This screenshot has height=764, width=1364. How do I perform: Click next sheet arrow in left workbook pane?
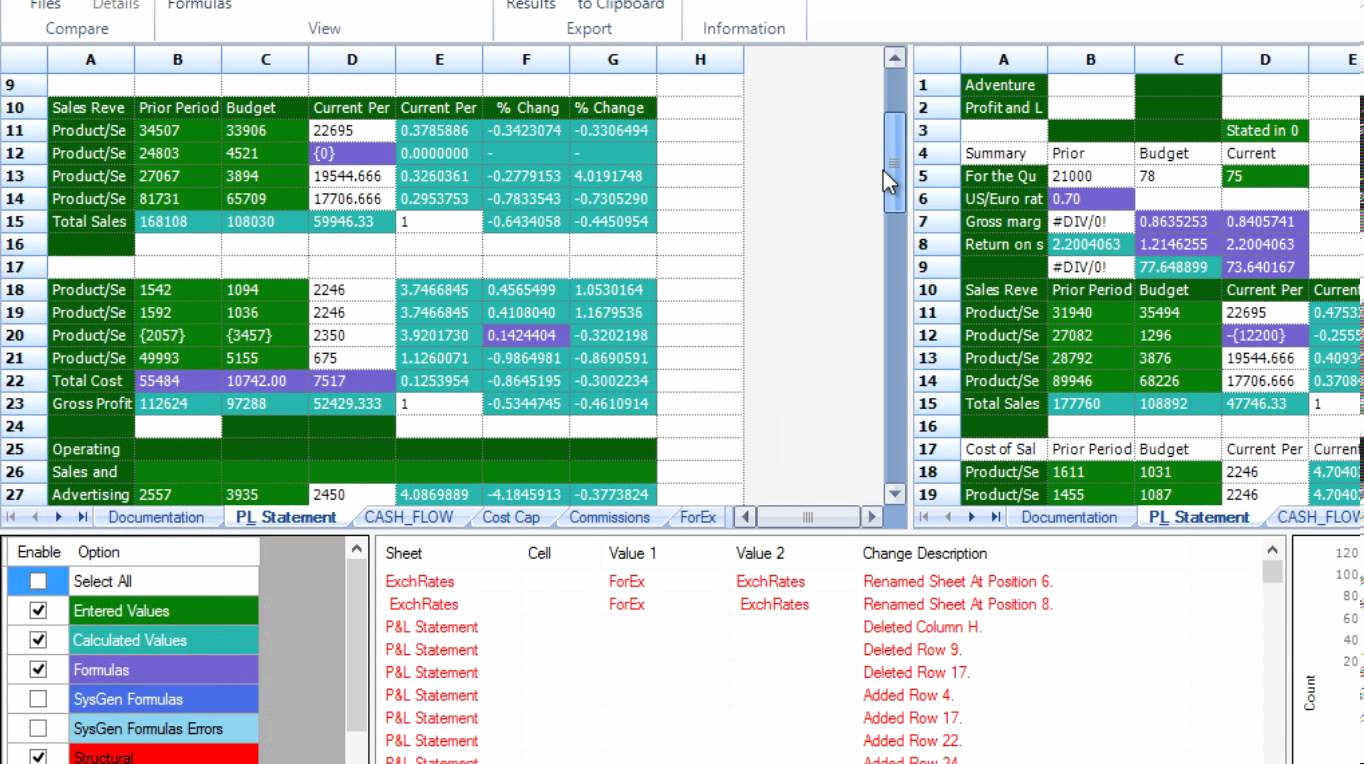point(58,517)
